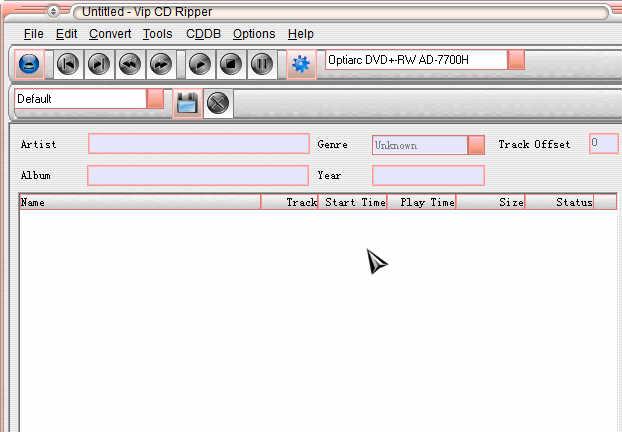The image size is (622, 432).
Task: Open the Options menu
Action: point(254,34)
